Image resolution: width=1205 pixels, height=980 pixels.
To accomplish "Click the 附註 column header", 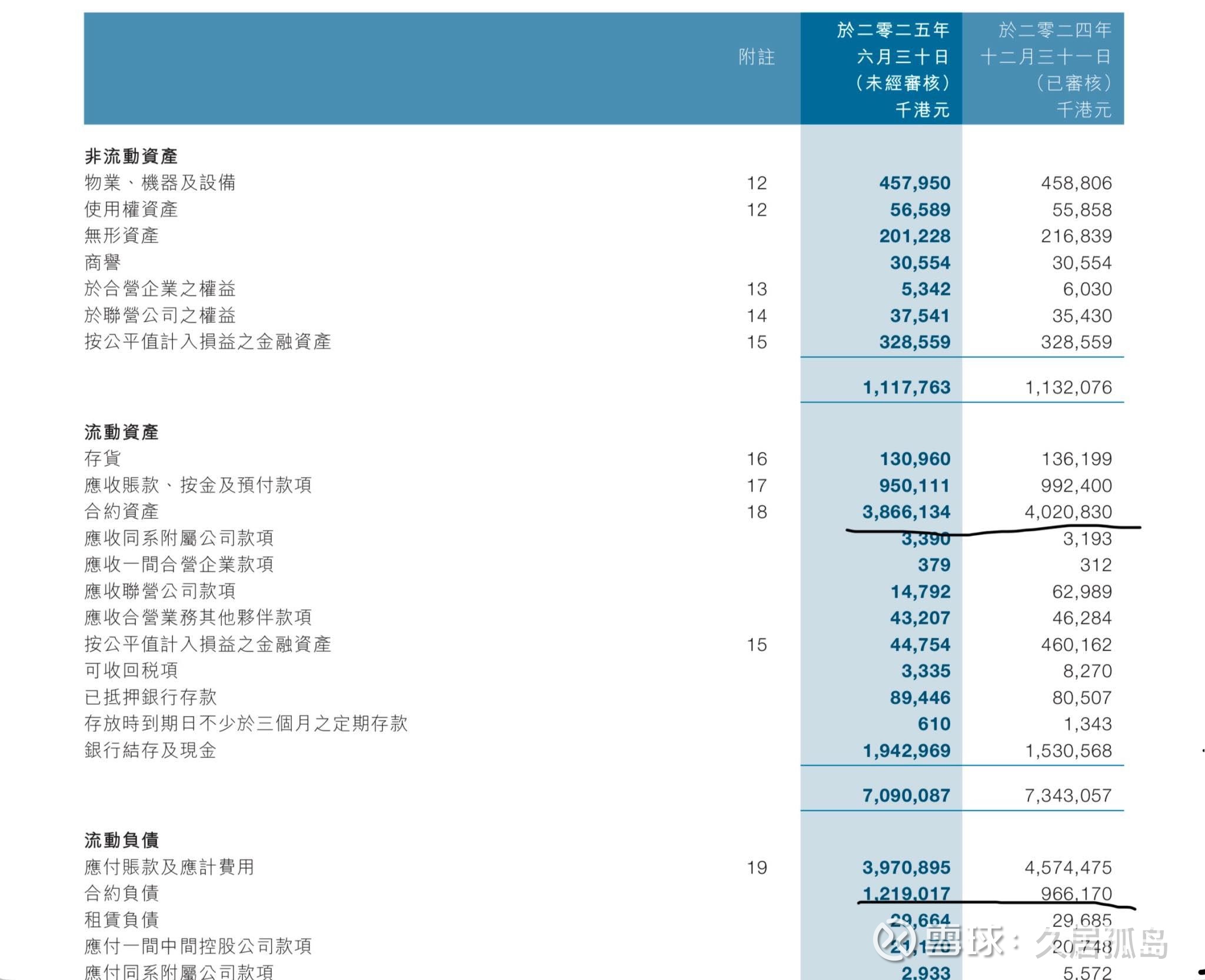I will tap(757, 57).
